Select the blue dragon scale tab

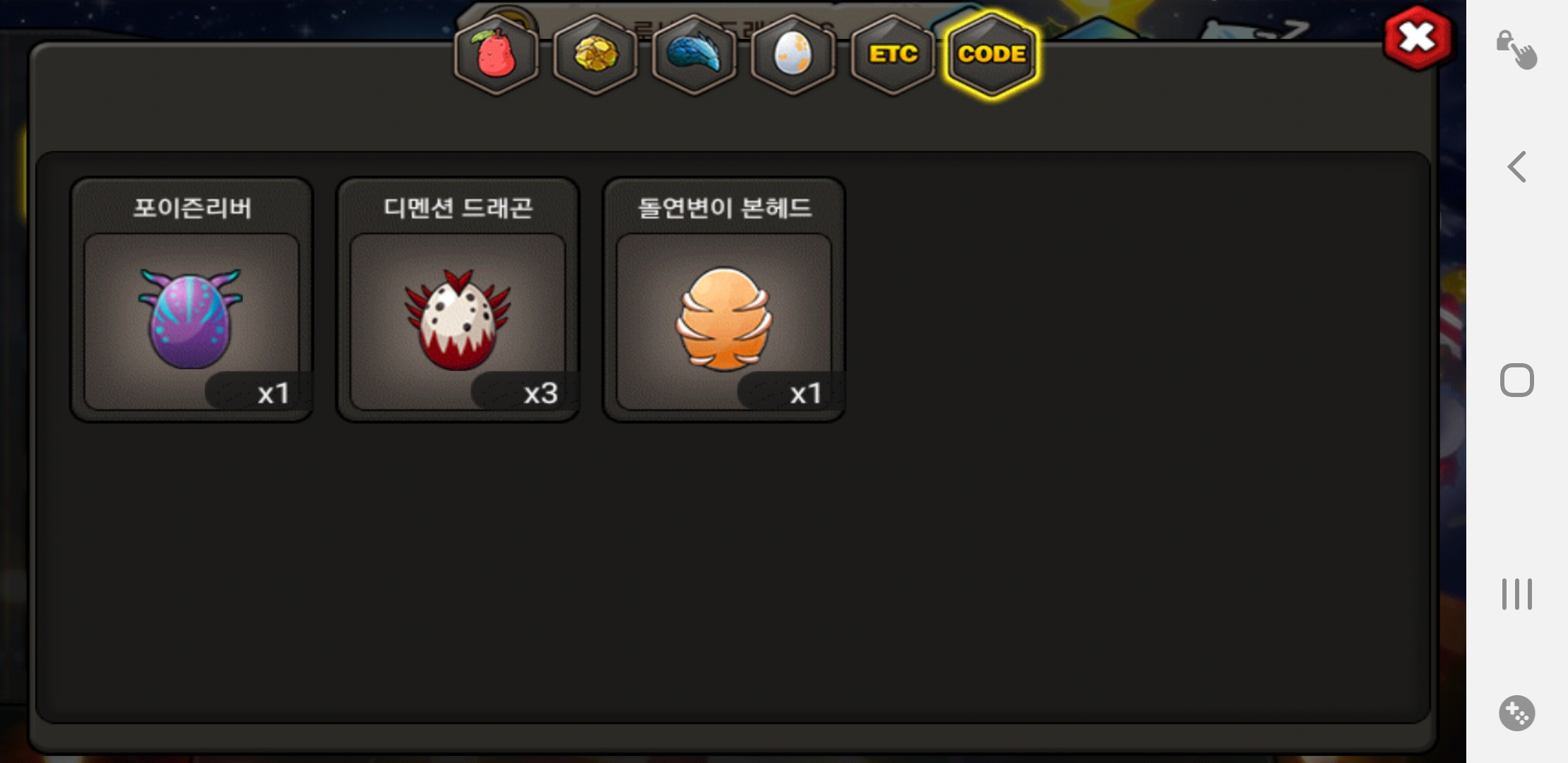[x=694, y=54]
